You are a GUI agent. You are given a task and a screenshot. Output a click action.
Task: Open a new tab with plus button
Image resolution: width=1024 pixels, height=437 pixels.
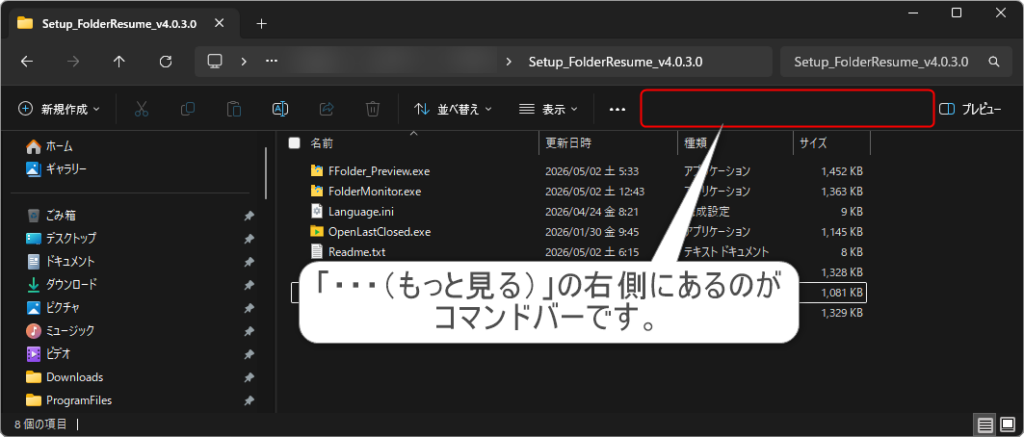click(x=262, y=24)
